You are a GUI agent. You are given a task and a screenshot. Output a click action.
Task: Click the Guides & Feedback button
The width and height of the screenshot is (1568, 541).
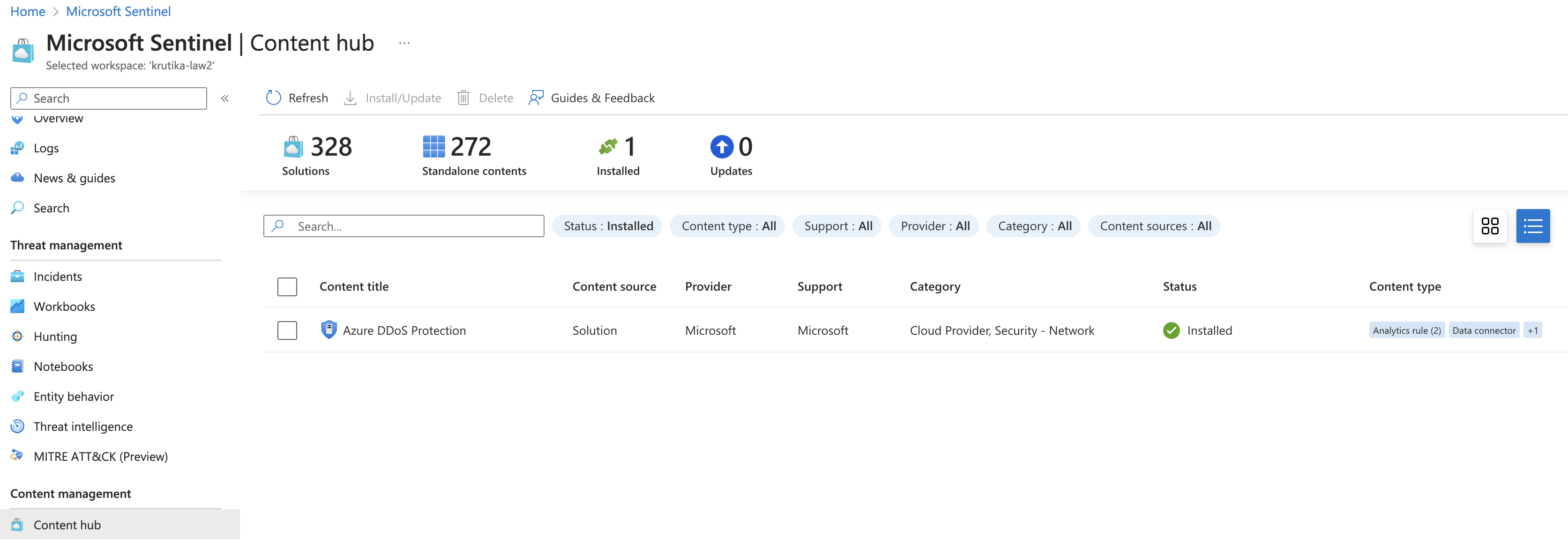click(x=591, y=98)
